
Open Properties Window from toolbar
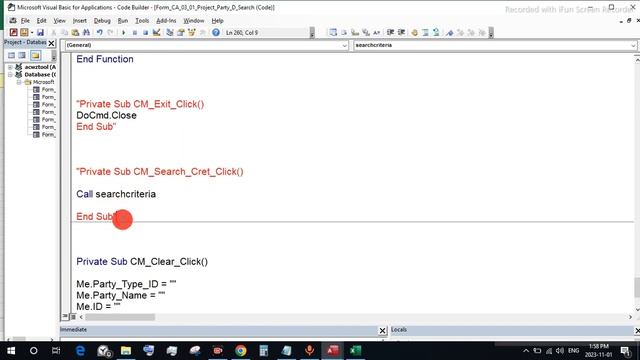(x=180, y=32)
